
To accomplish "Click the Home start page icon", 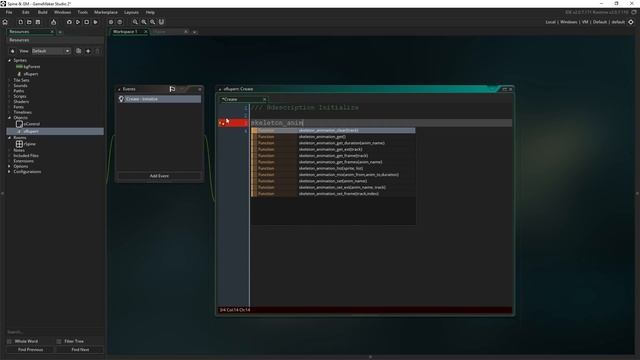I will pyautogui.click(x=5, y=22).
